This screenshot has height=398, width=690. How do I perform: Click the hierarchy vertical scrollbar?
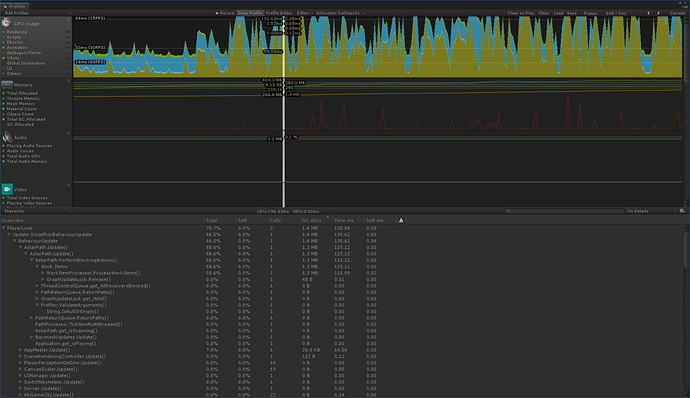[x=687, y=249]
